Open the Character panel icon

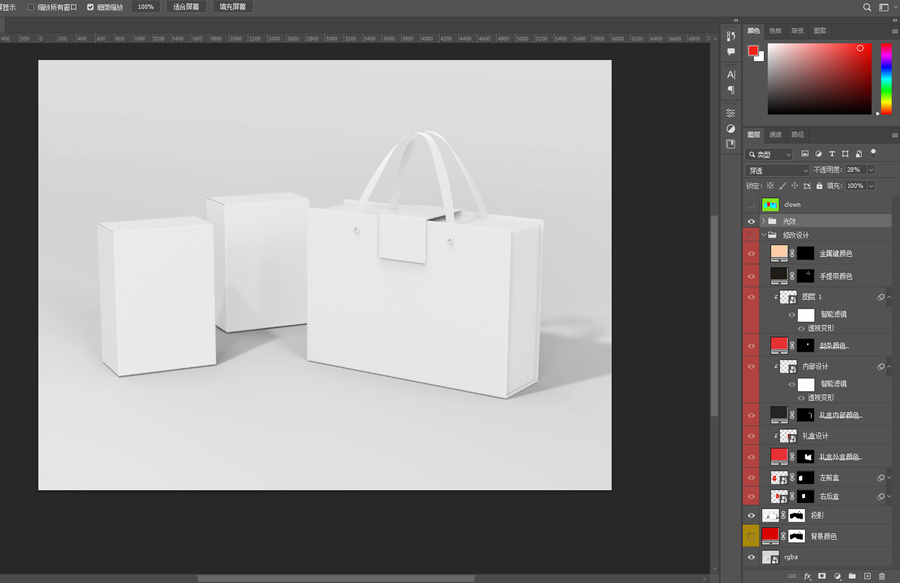[731, 74]
